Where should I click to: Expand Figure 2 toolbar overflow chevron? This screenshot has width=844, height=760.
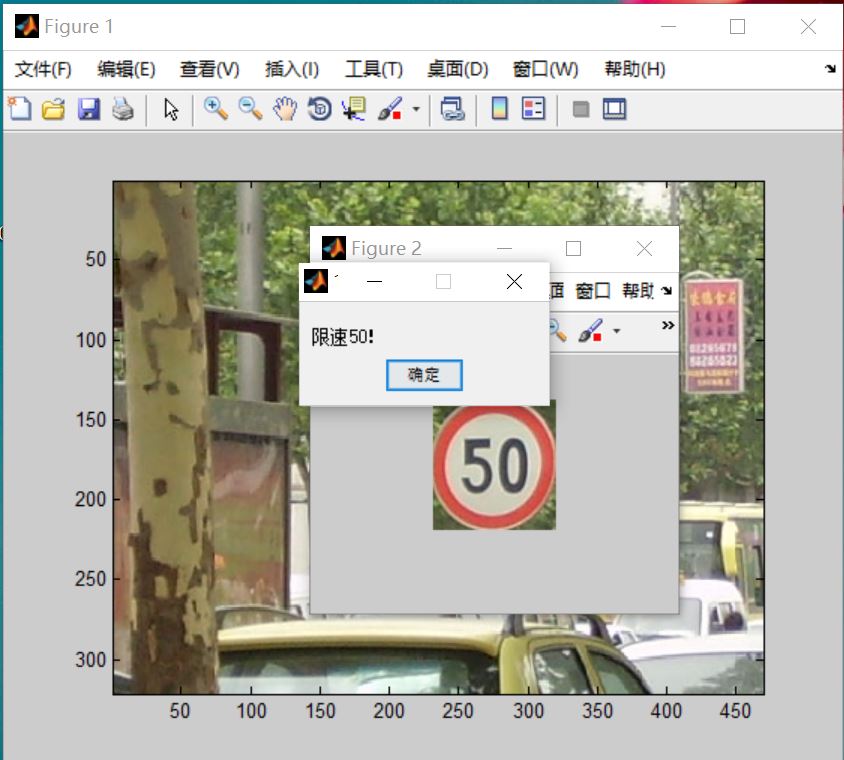668,325
